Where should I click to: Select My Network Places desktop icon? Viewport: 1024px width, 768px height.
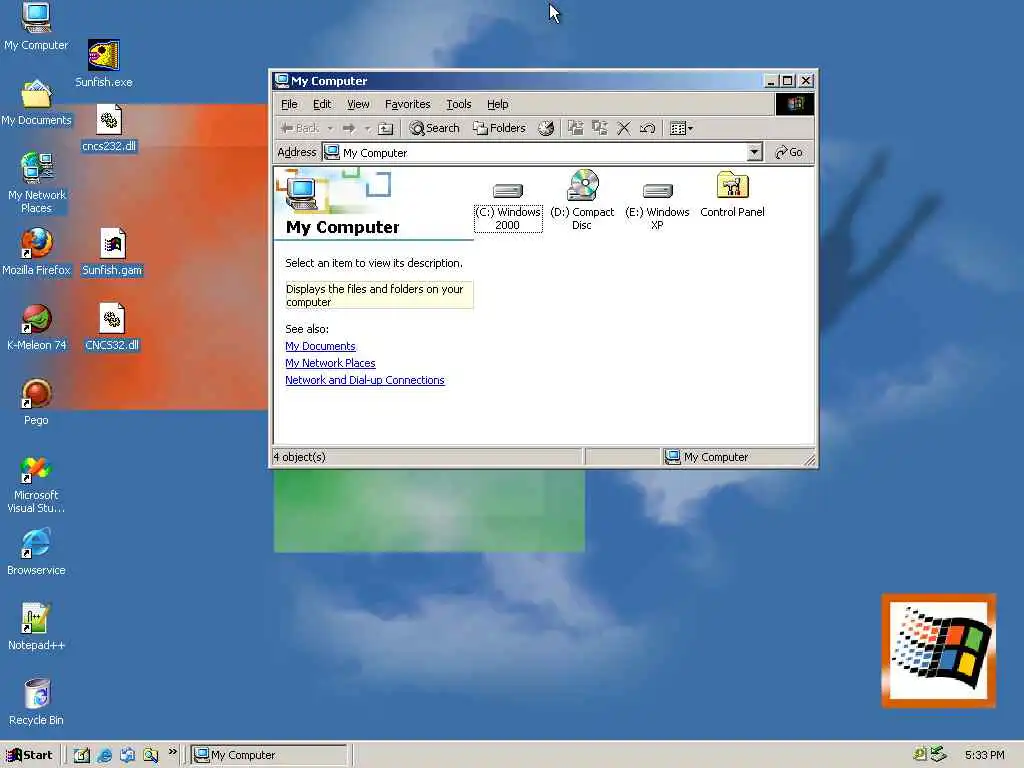[x=36, y=183]
